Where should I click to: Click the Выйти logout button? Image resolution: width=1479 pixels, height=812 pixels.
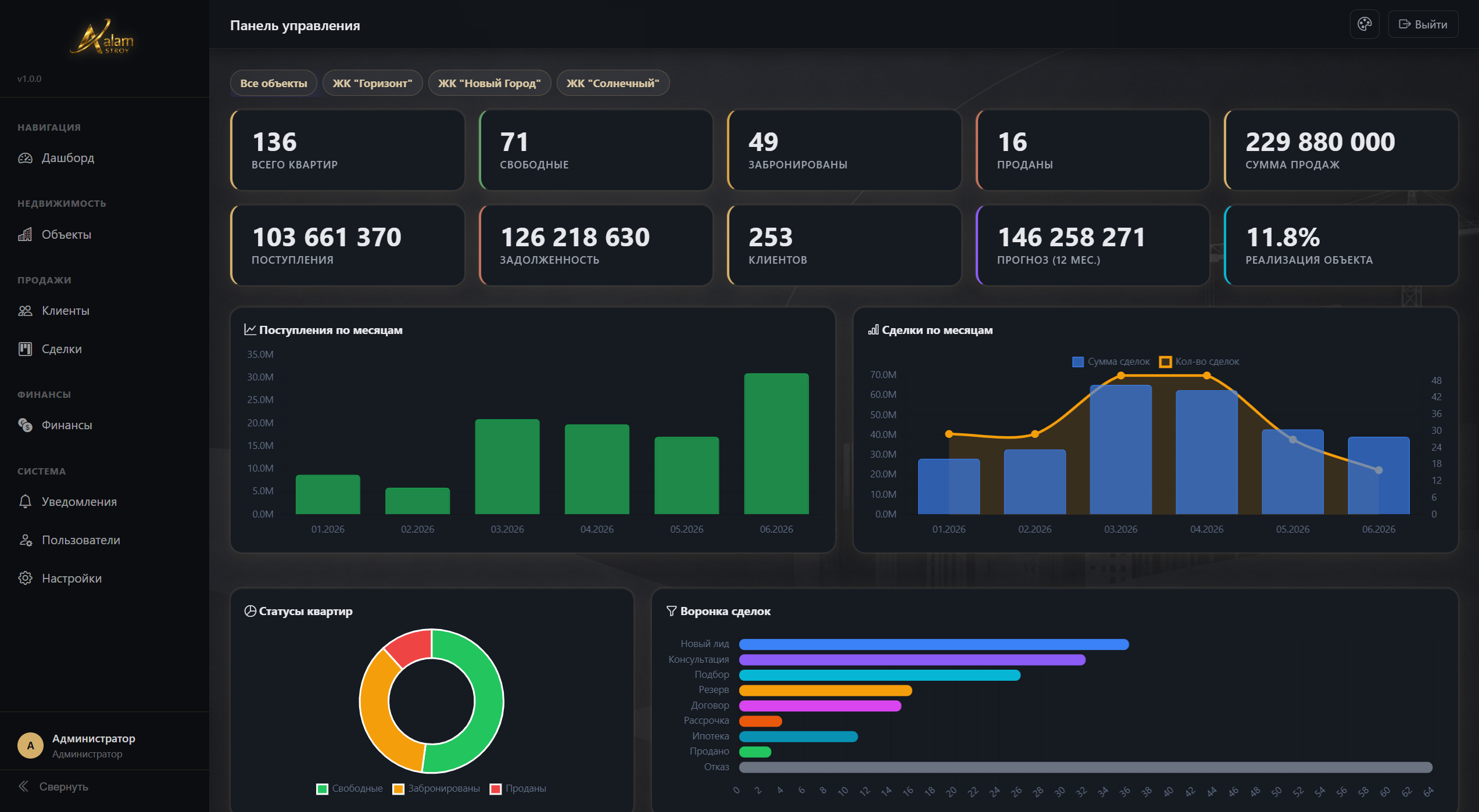coord(1423,24)
